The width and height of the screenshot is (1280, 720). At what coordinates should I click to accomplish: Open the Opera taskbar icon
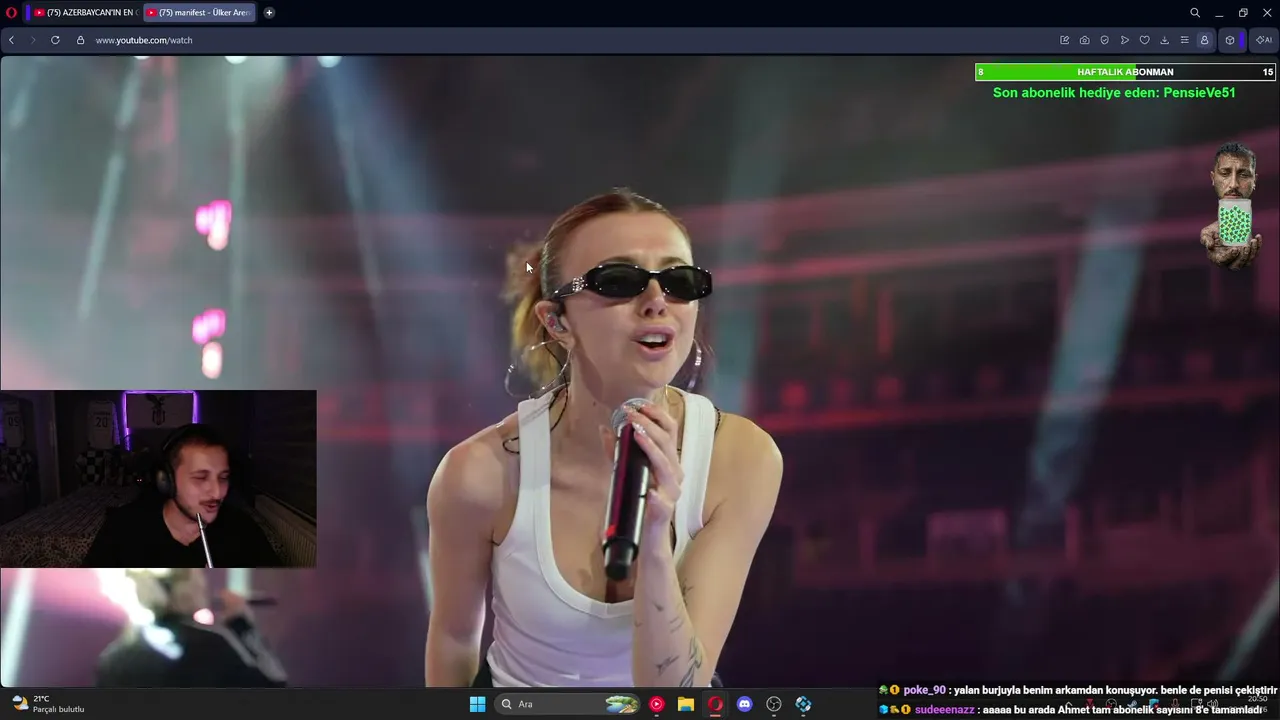pos(715,704)
